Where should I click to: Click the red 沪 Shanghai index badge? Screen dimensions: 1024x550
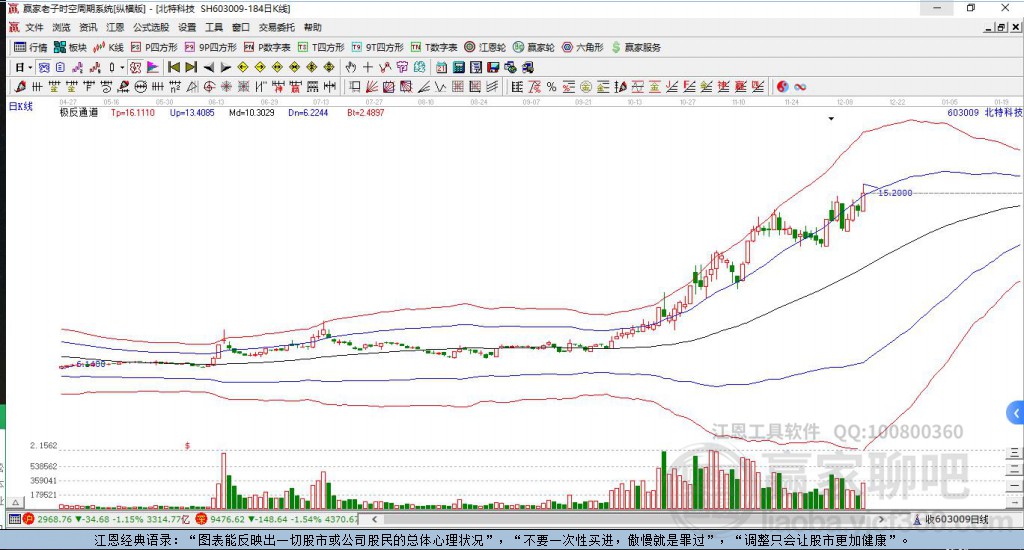click(28, 519)
